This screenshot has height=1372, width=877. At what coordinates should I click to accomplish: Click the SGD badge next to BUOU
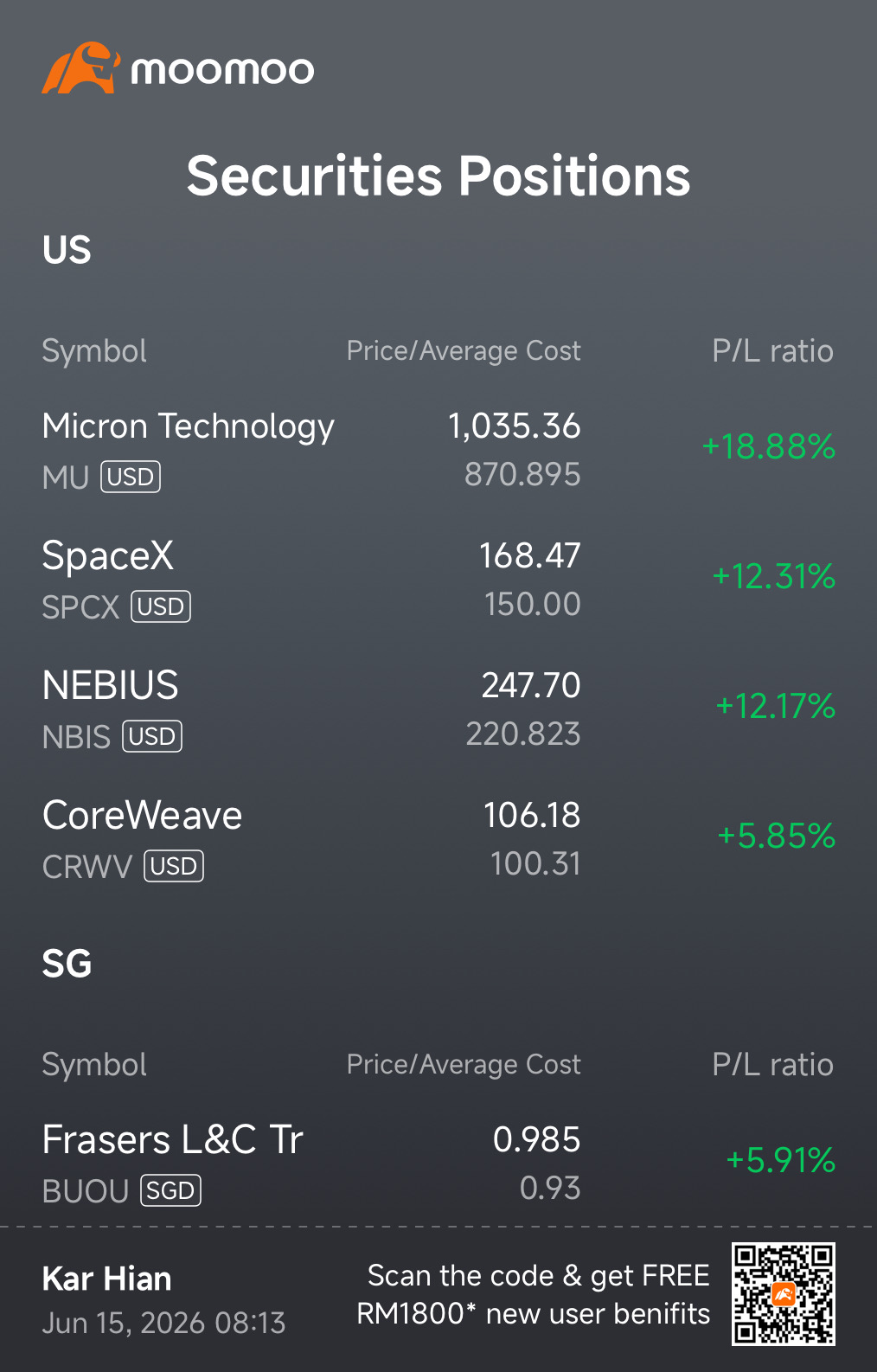point(170,1190)
